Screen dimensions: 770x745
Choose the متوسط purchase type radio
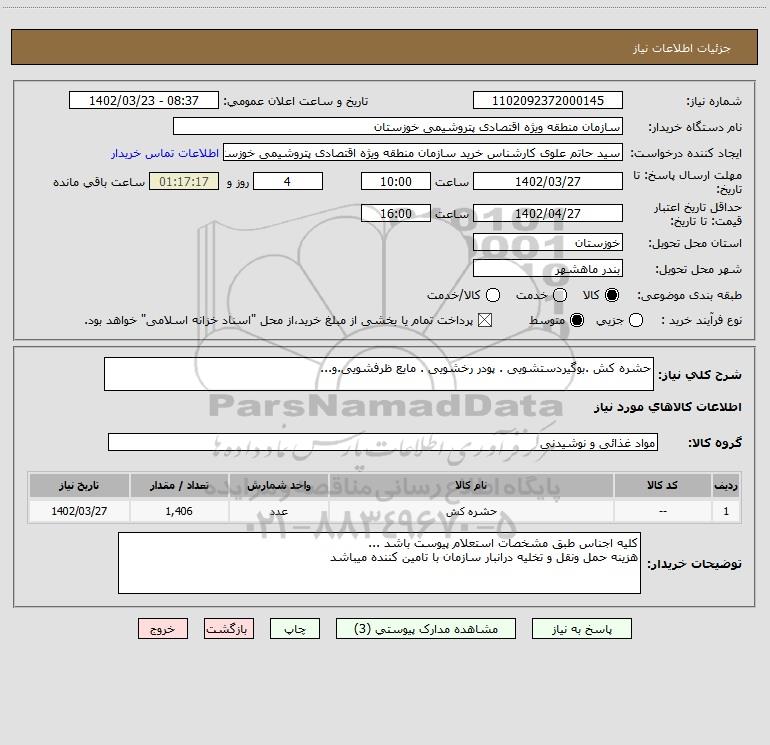click(577, 320)
